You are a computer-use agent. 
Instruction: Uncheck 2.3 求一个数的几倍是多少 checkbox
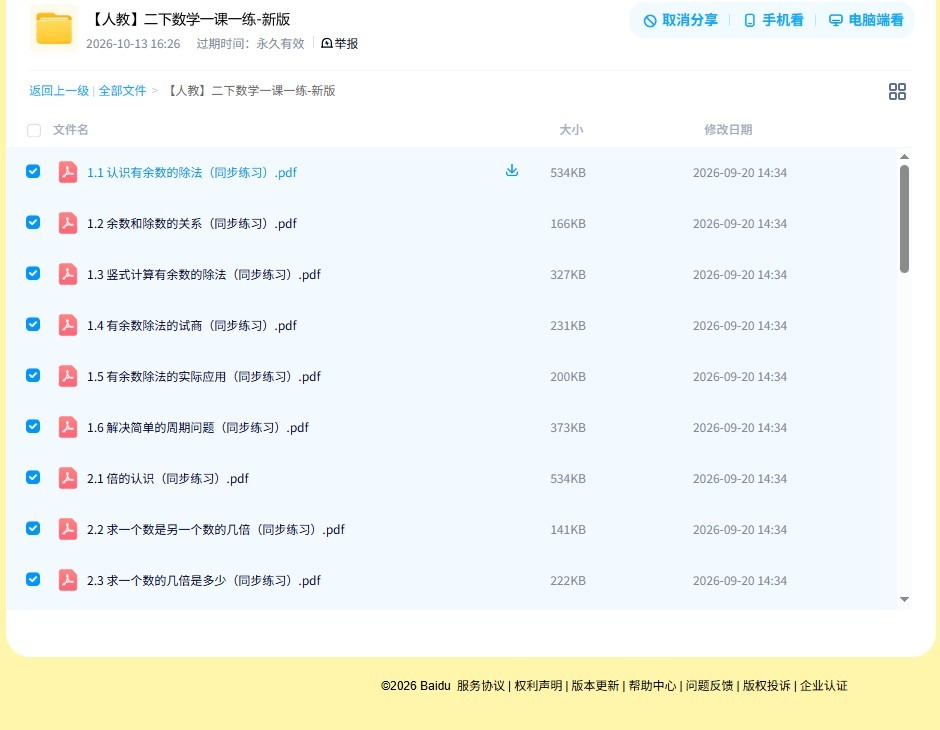[x=33, y=579]
